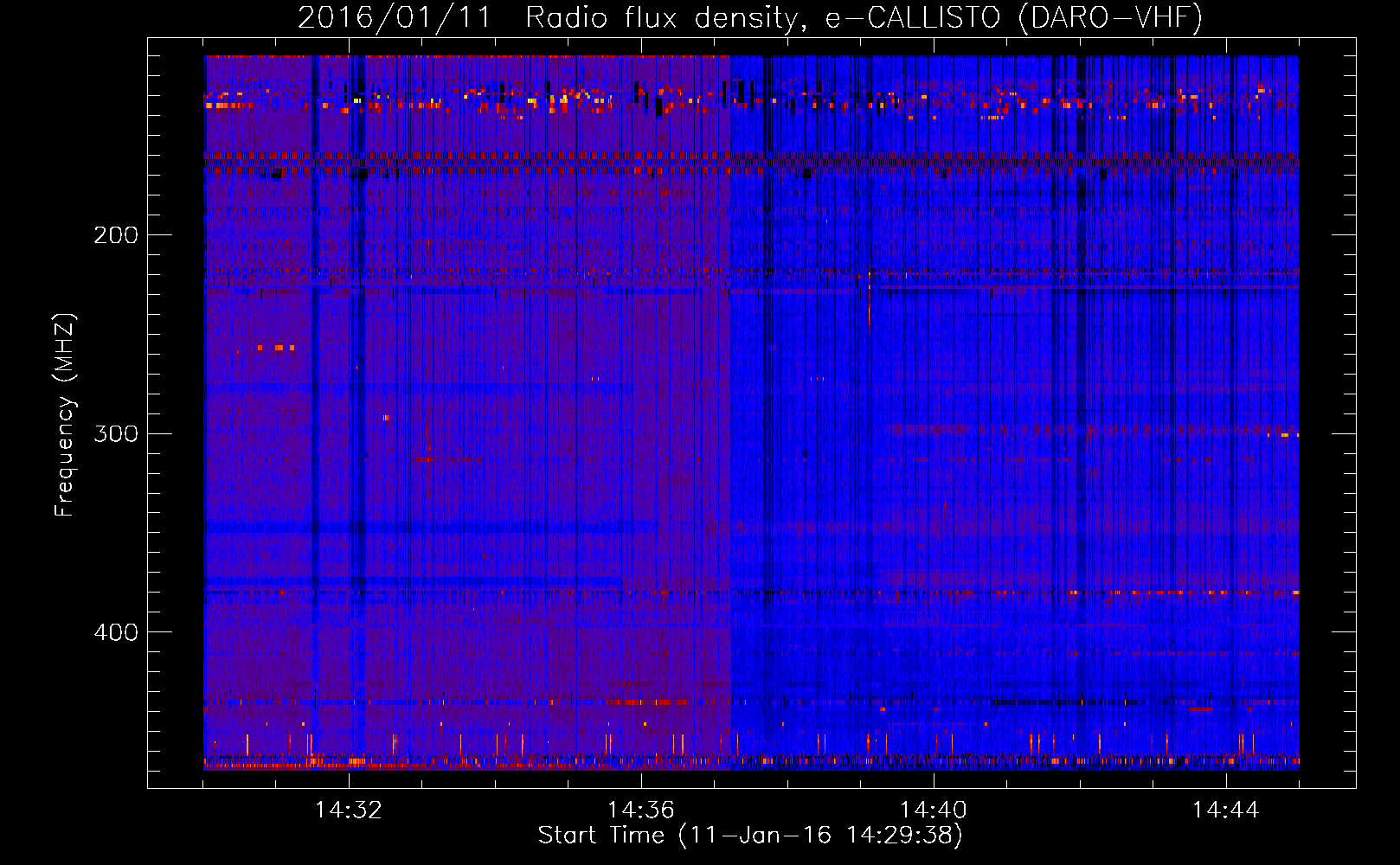Click the 14:40 time tick label
Screen dimensions: 1400x865
pos(934,810)
